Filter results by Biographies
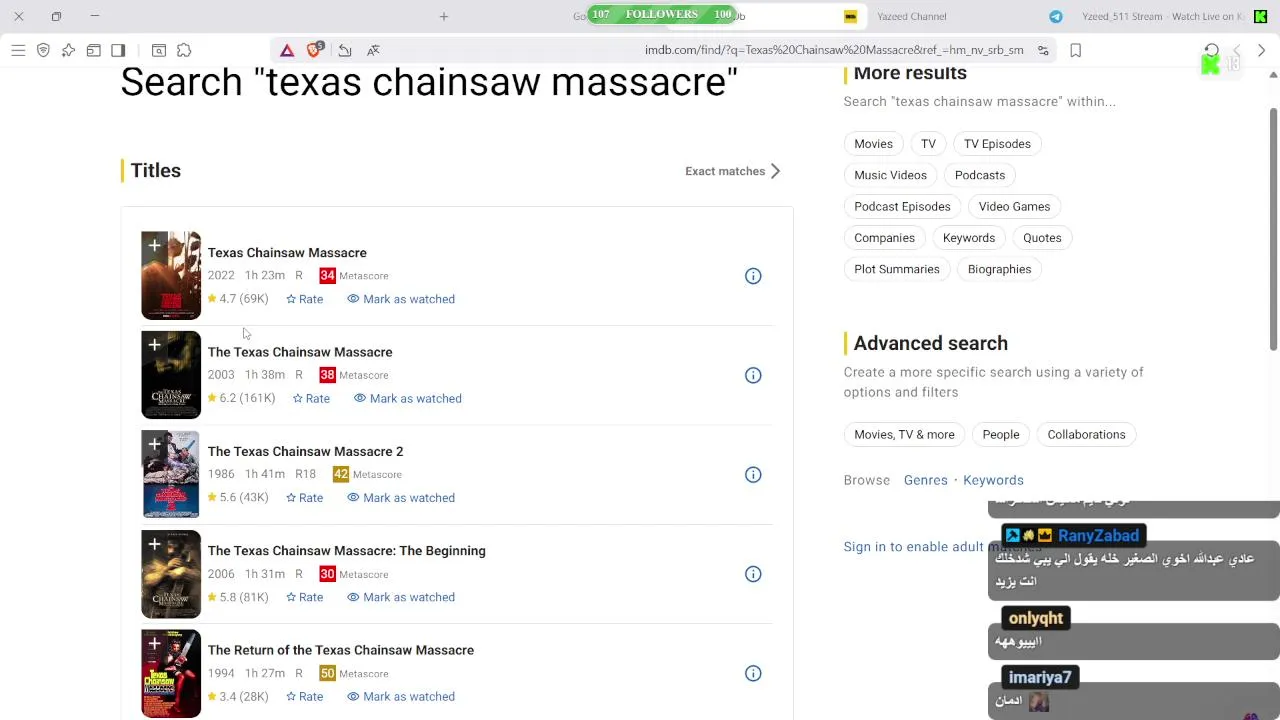Image resolution: width=1280 pixels, height=720 pixels. pyautogui.click(x=999, y=269)
